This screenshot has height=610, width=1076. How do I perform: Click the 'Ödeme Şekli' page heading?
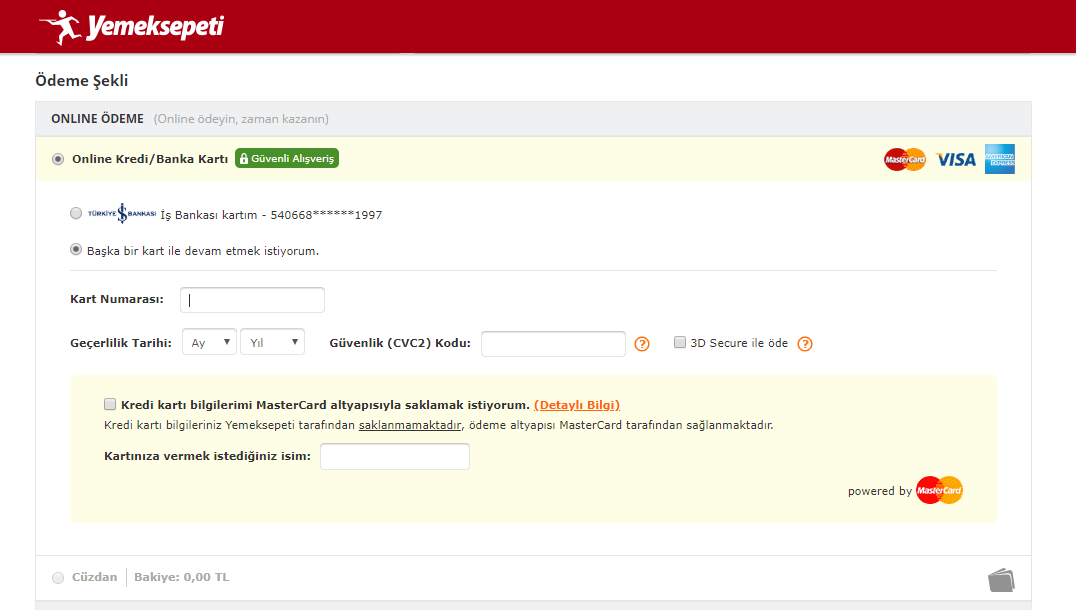(82, 80)
